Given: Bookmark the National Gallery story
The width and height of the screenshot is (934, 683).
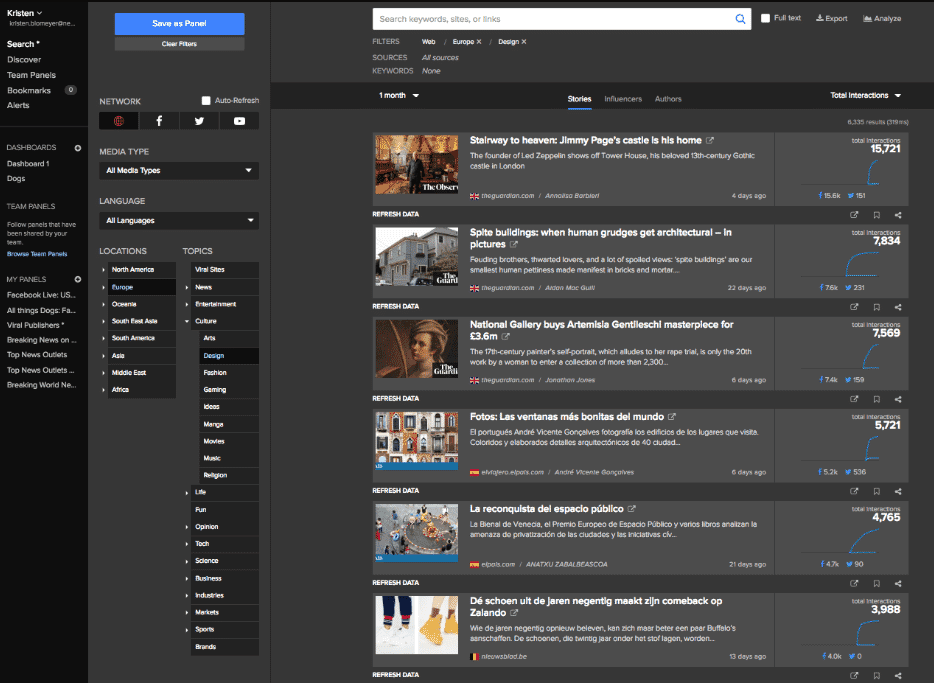Looking at the screenshot, I should point(877,399).
